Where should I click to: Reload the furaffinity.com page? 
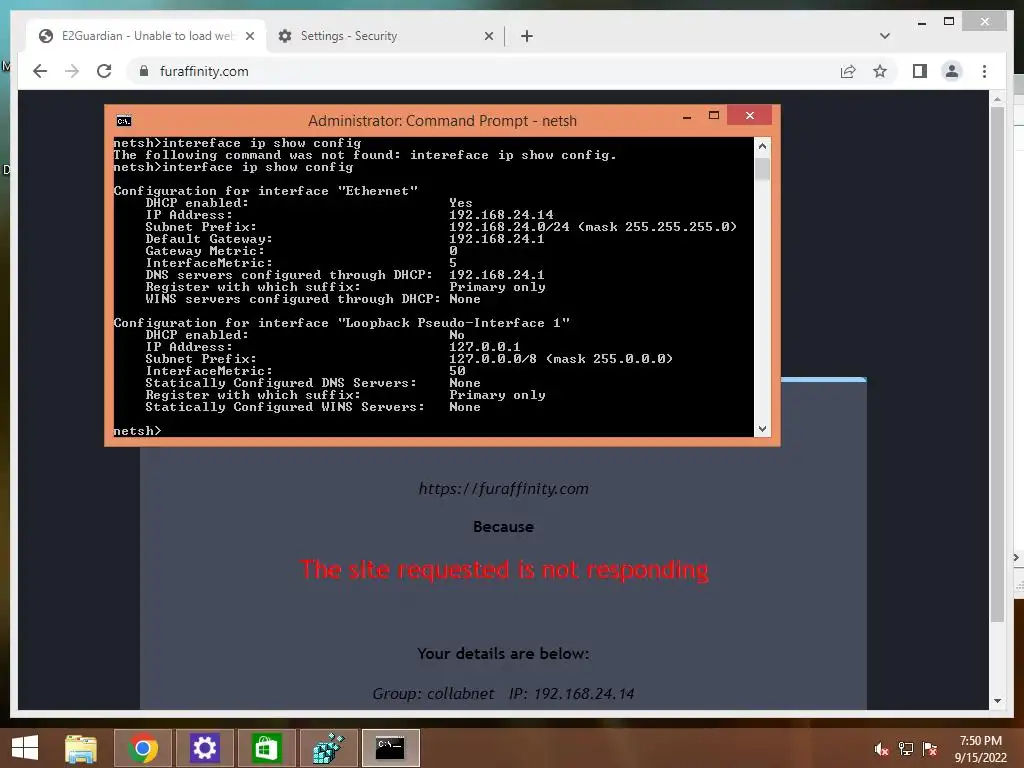(x=104, y=71)
